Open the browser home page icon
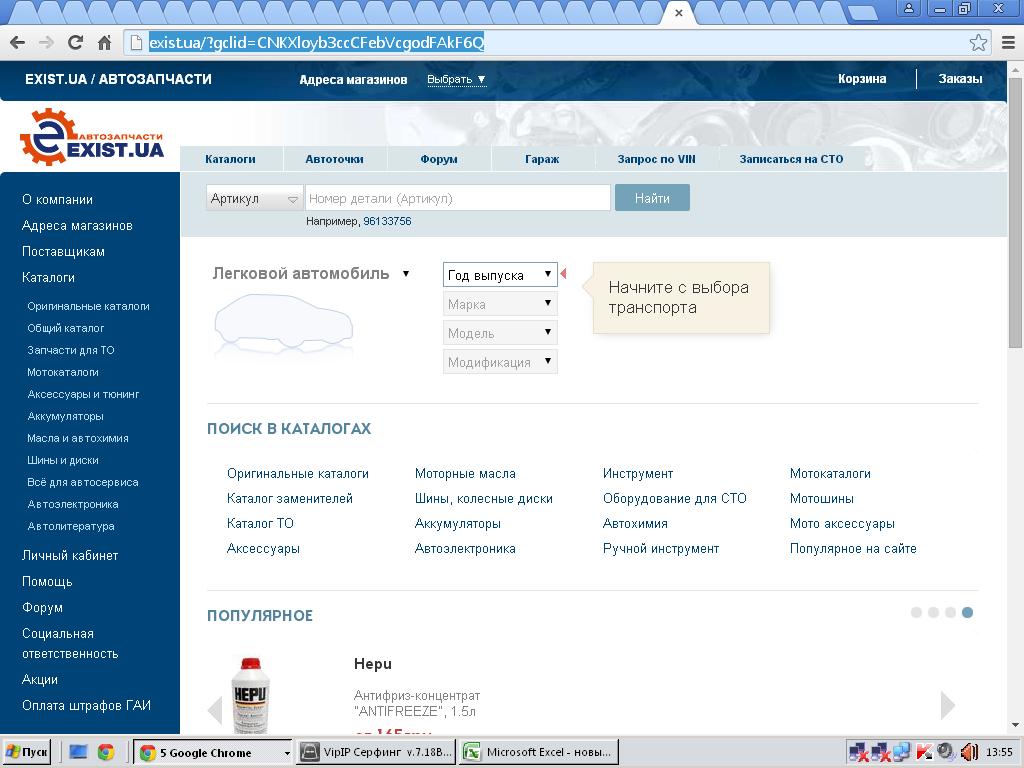Viewport: 1024px width, 768px height. tap(104, 43)
